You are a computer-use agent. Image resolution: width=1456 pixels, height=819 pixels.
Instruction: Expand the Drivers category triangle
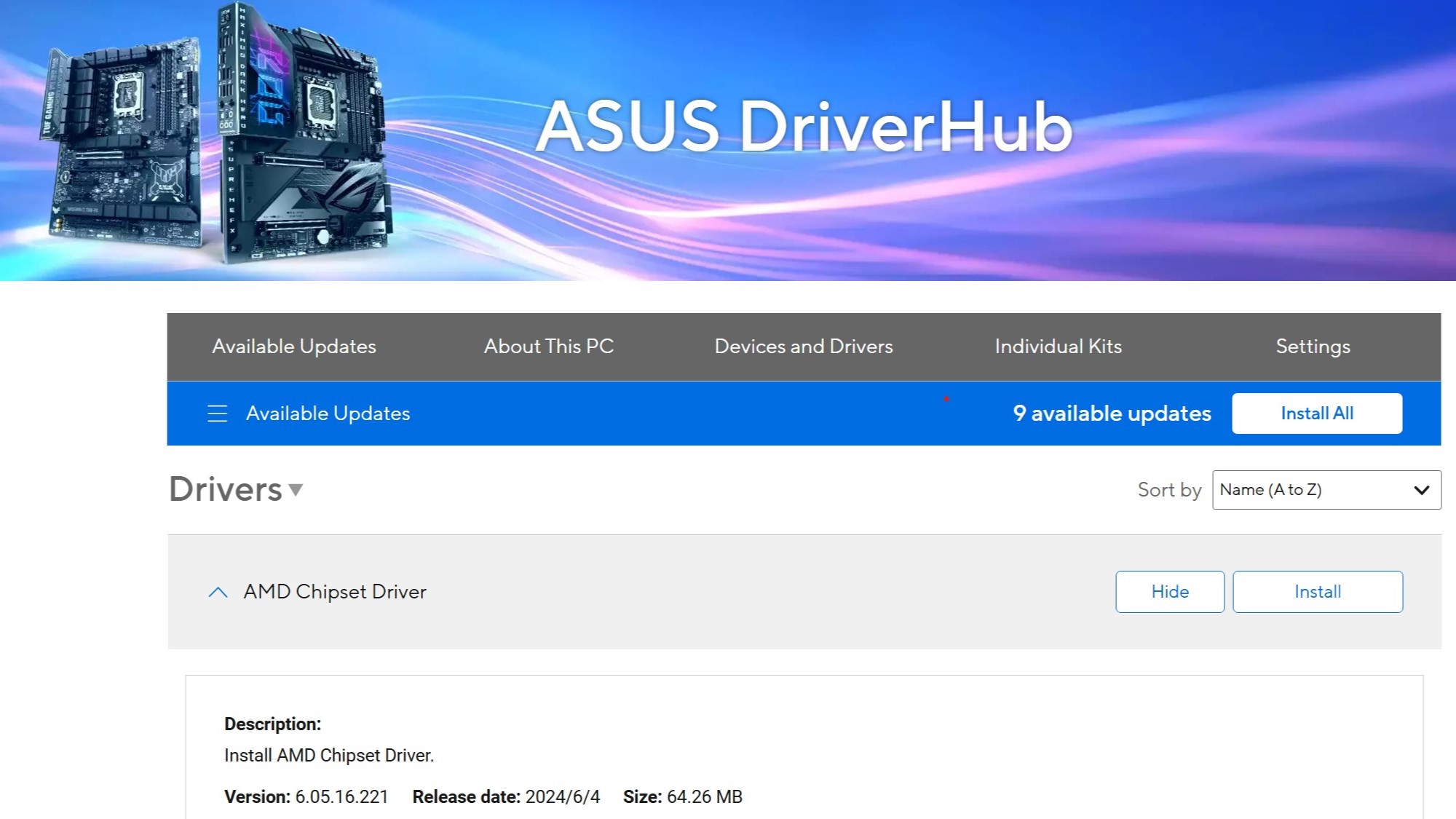pyautogui.click(x=296, y=490)
